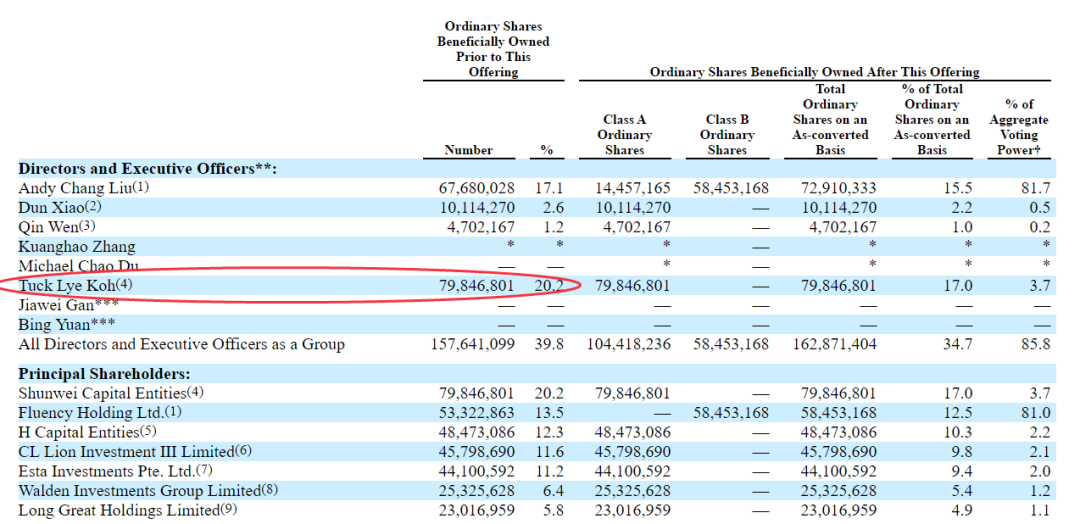This screenshot has width=1080, height=524.
Task: Select the All Directors and Executive Officers row label
Action: click(x=181, y=344)
